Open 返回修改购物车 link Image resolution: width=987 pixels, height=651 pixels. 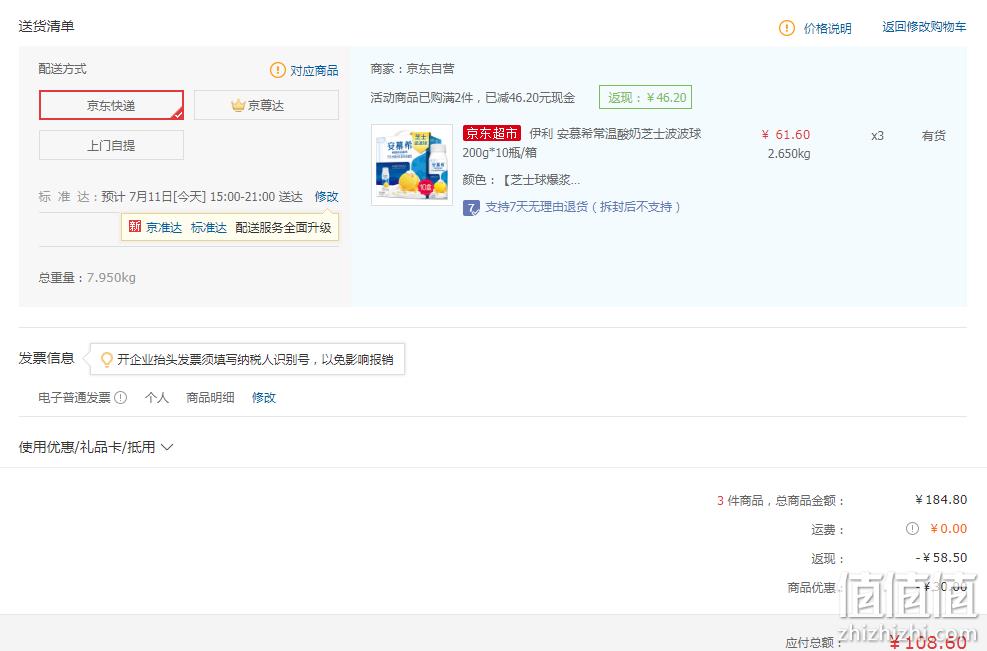[x=924, y=26]
